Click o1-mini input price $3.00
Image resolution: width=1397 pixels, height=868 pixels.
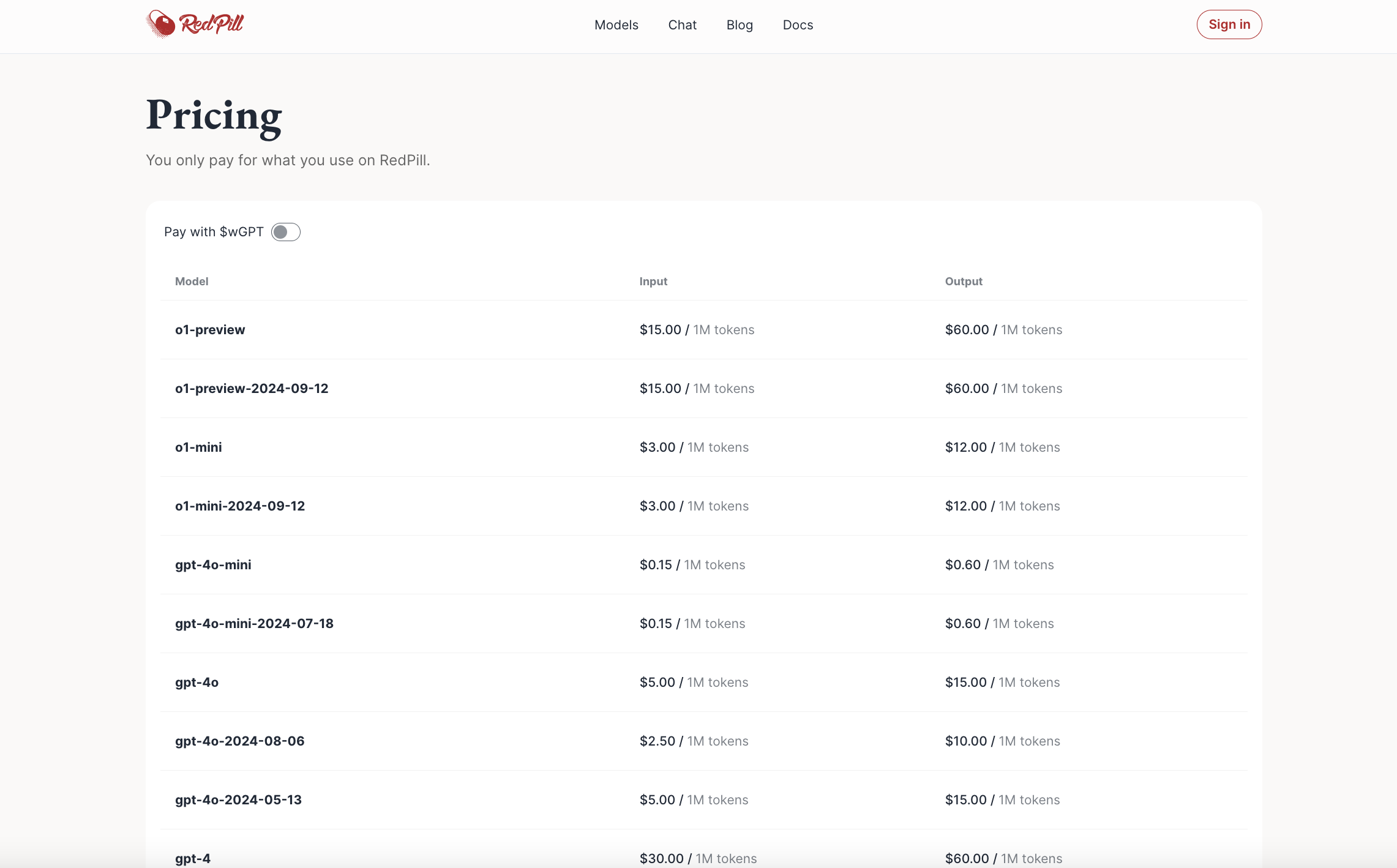click(x=657, y=447)
